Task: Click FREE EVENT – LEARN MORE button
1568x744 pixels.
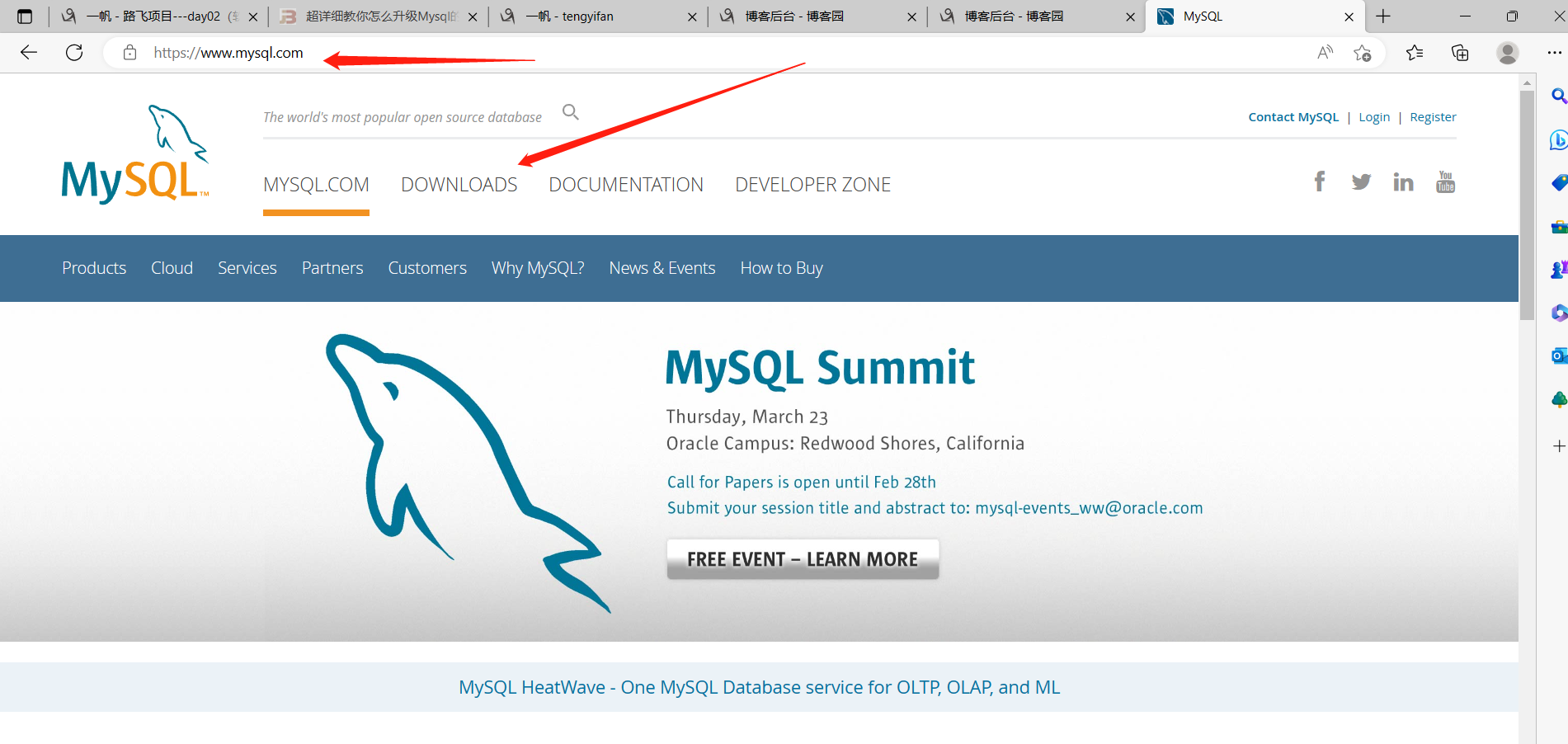Action: (x=803, y=559)
